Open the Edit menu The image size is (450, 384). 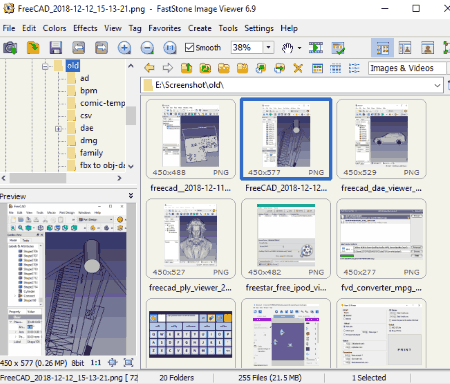click(x=29, y=28)
